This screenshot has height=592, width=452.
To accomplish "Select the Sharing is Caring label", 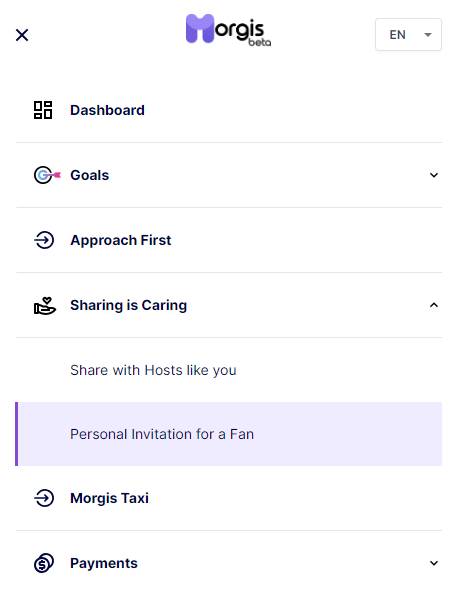I will click(x=128, y=305).
